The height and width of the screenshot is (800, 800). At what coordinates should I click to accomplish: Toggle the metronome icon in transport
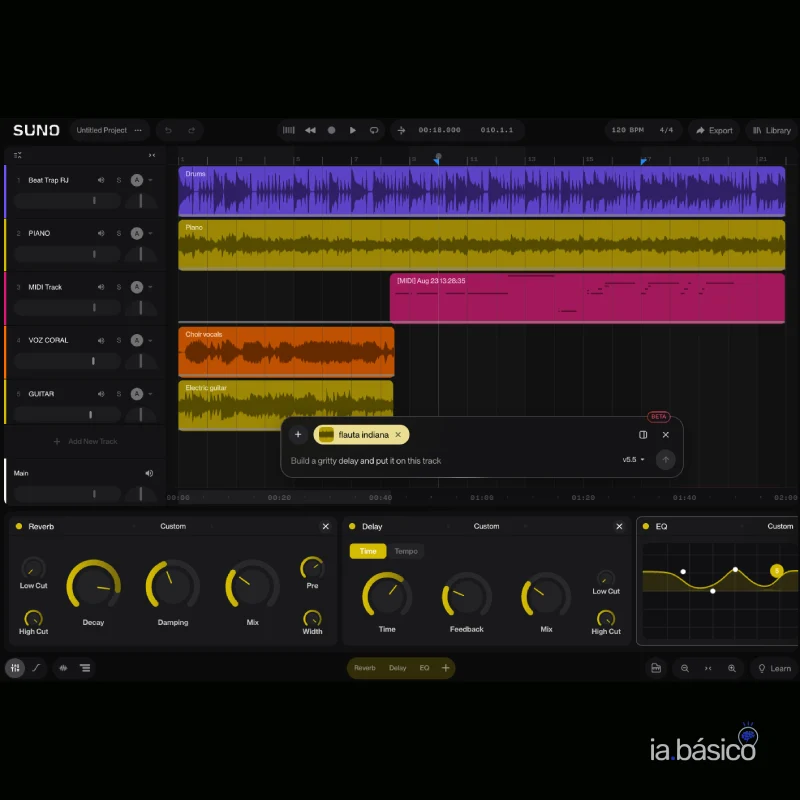point(289,130)
